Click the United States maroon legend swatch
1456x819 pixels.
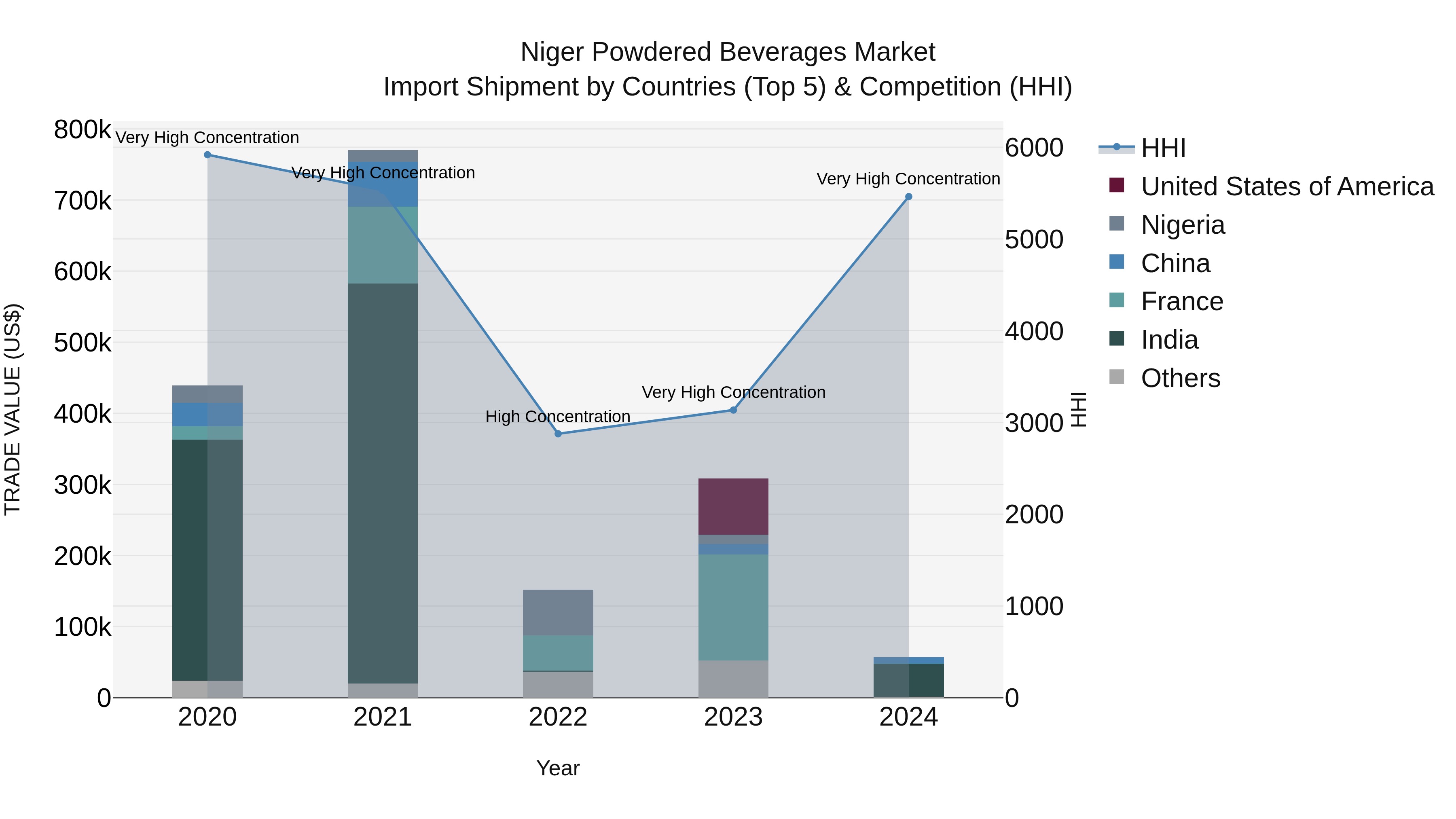(1117, 185)
